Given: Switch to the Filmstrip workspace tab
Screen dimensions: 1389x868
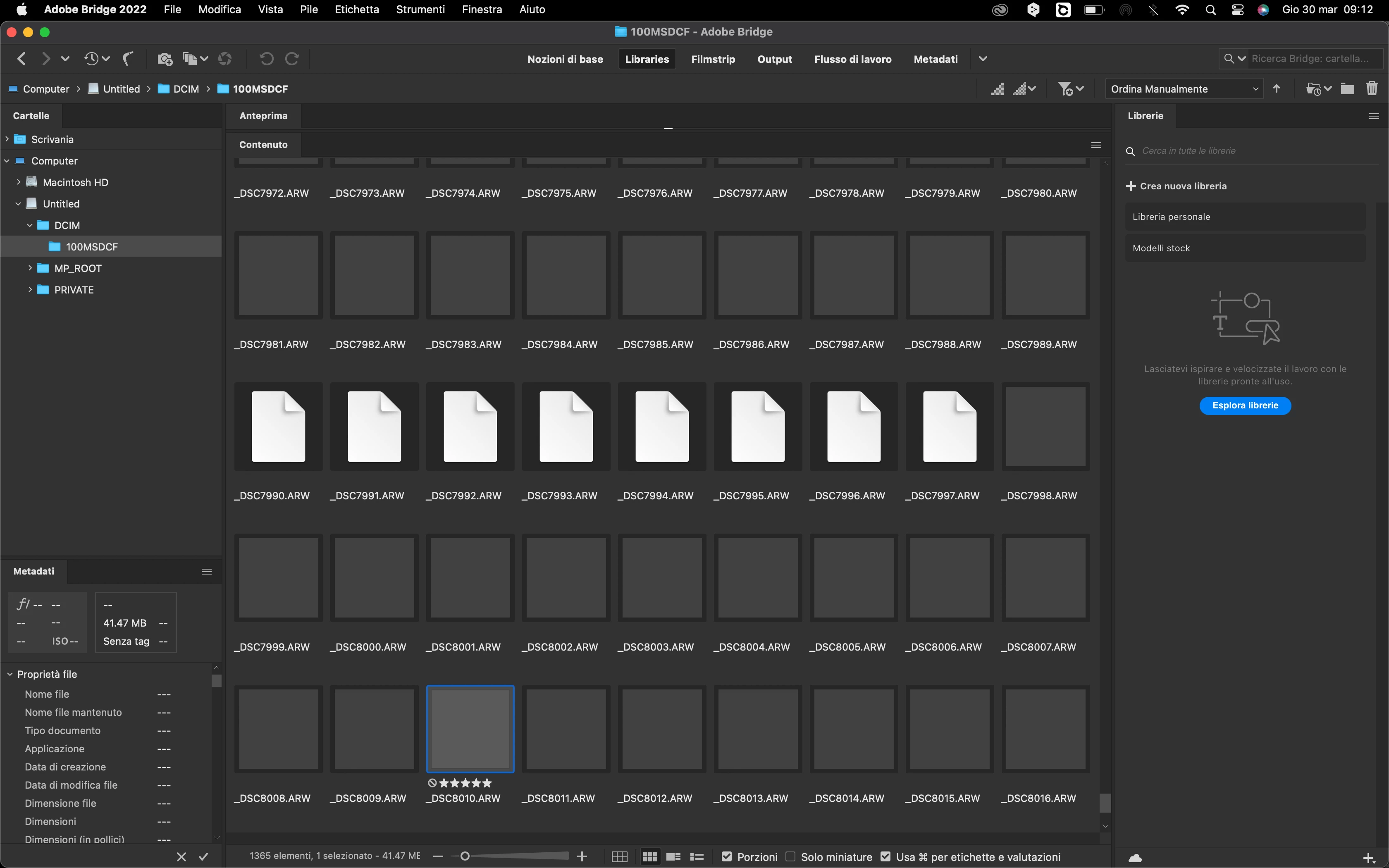Looking at the screenshot, I should tap(713, 59).
